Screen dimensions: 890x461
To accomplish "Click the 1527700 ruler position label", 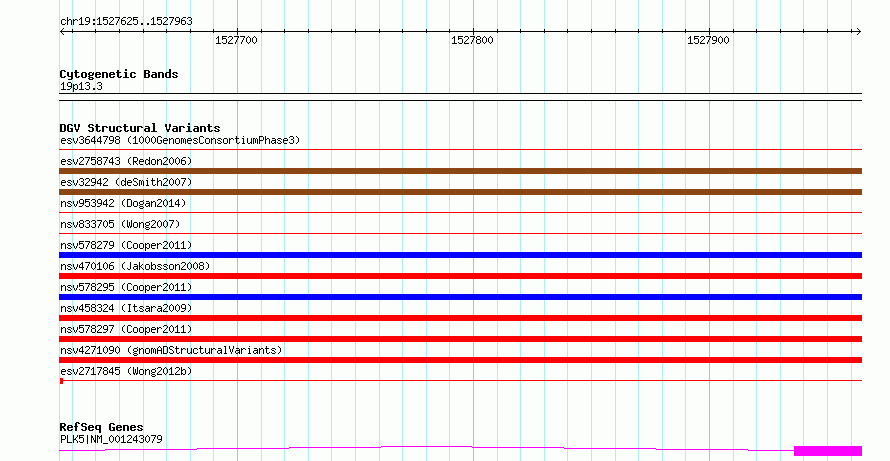I will (236, 40).
